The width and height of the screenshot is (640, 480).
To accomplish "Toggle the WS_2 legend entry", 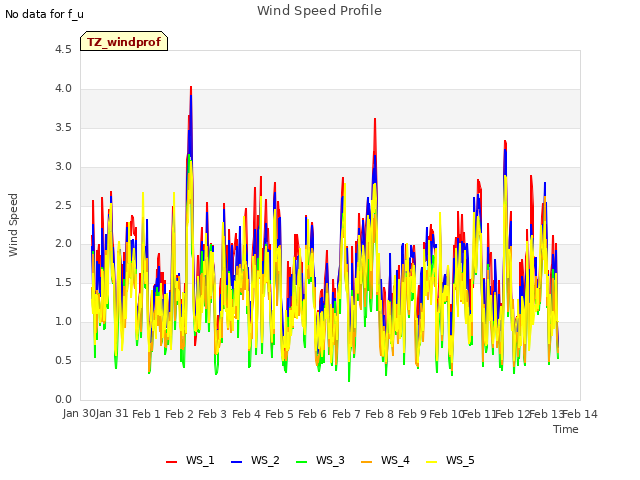I will pyautogui.click(x=255, y=460).
